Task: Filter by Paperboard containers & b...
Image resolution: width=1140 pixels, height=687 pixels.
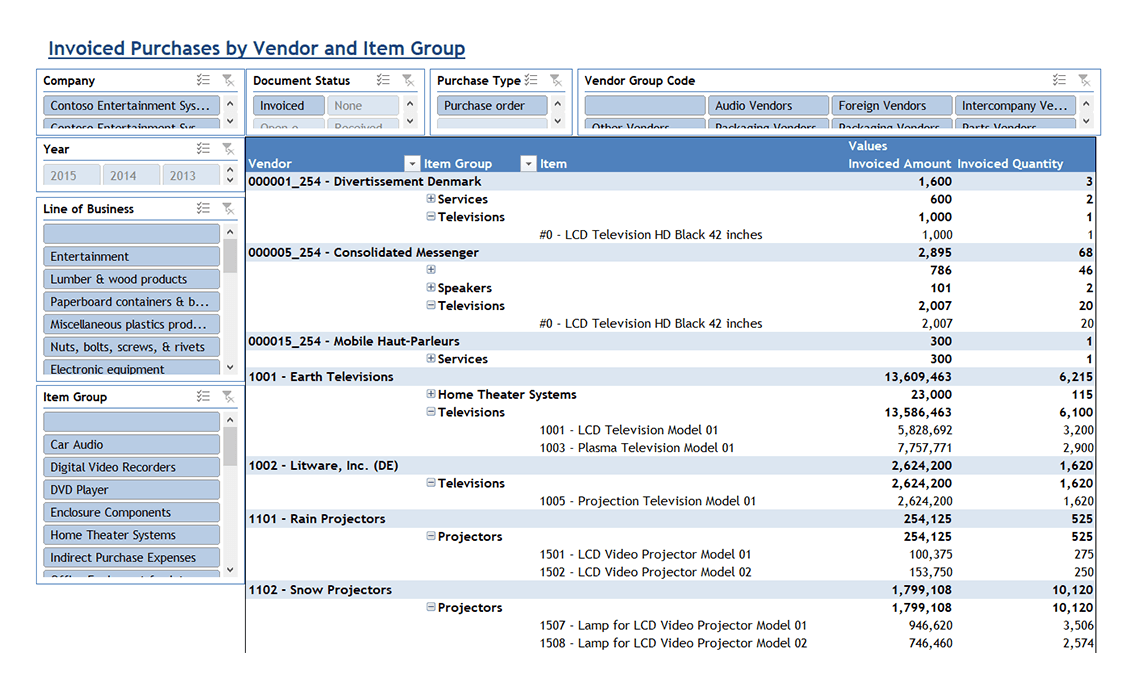Action: tap(132, 301)
